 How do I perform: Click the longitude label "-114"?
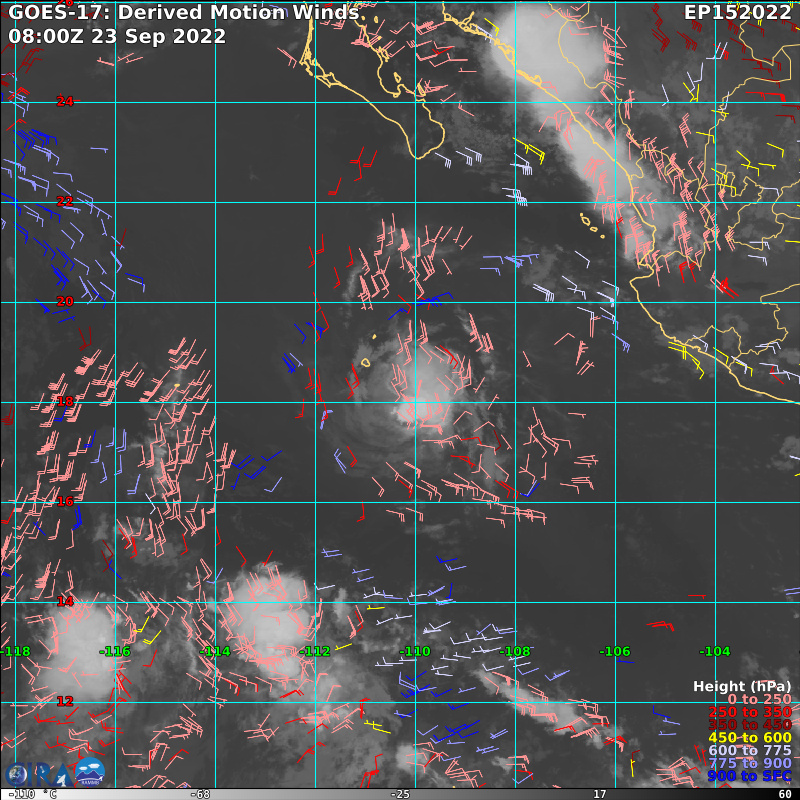[215, 652]
